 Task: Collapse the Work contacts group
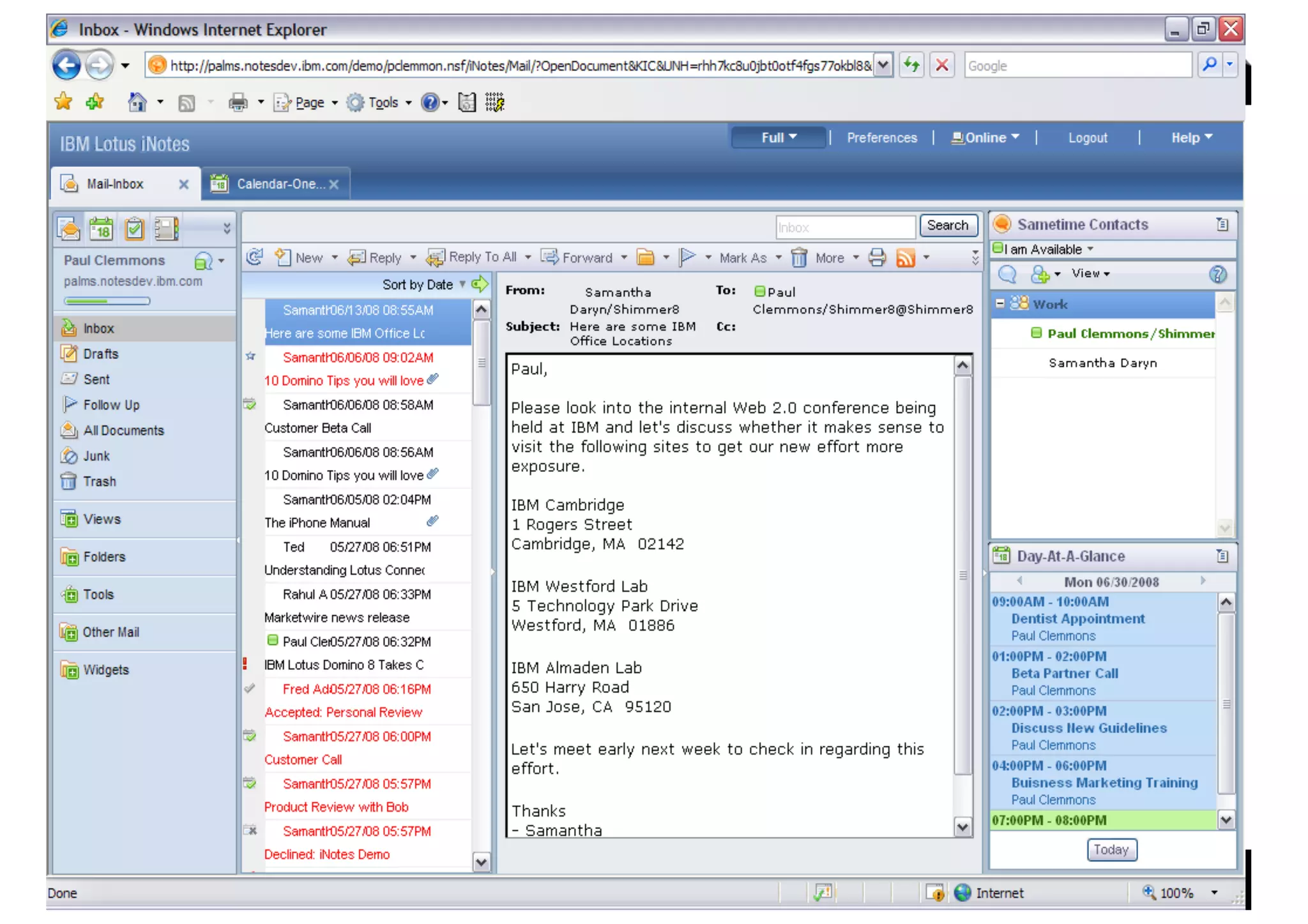[1000, 304]
